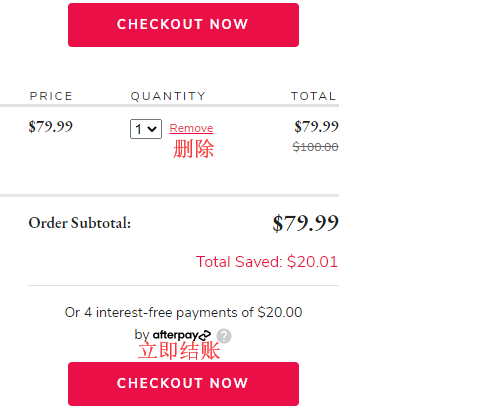Image resolution: width=483 pixels, height=409 pixels.
Task: Click the afterpay help question mark icon
Action: [224, 336]
